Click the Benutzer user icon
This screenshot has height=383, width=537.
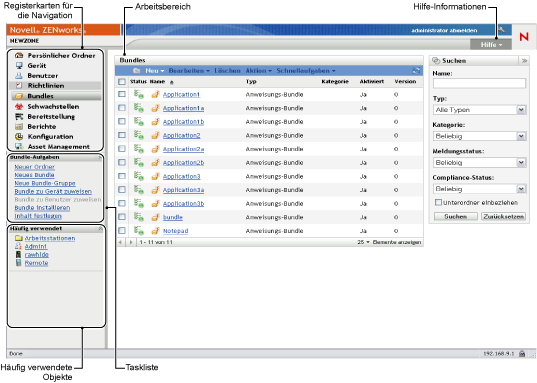coord(19,75)
